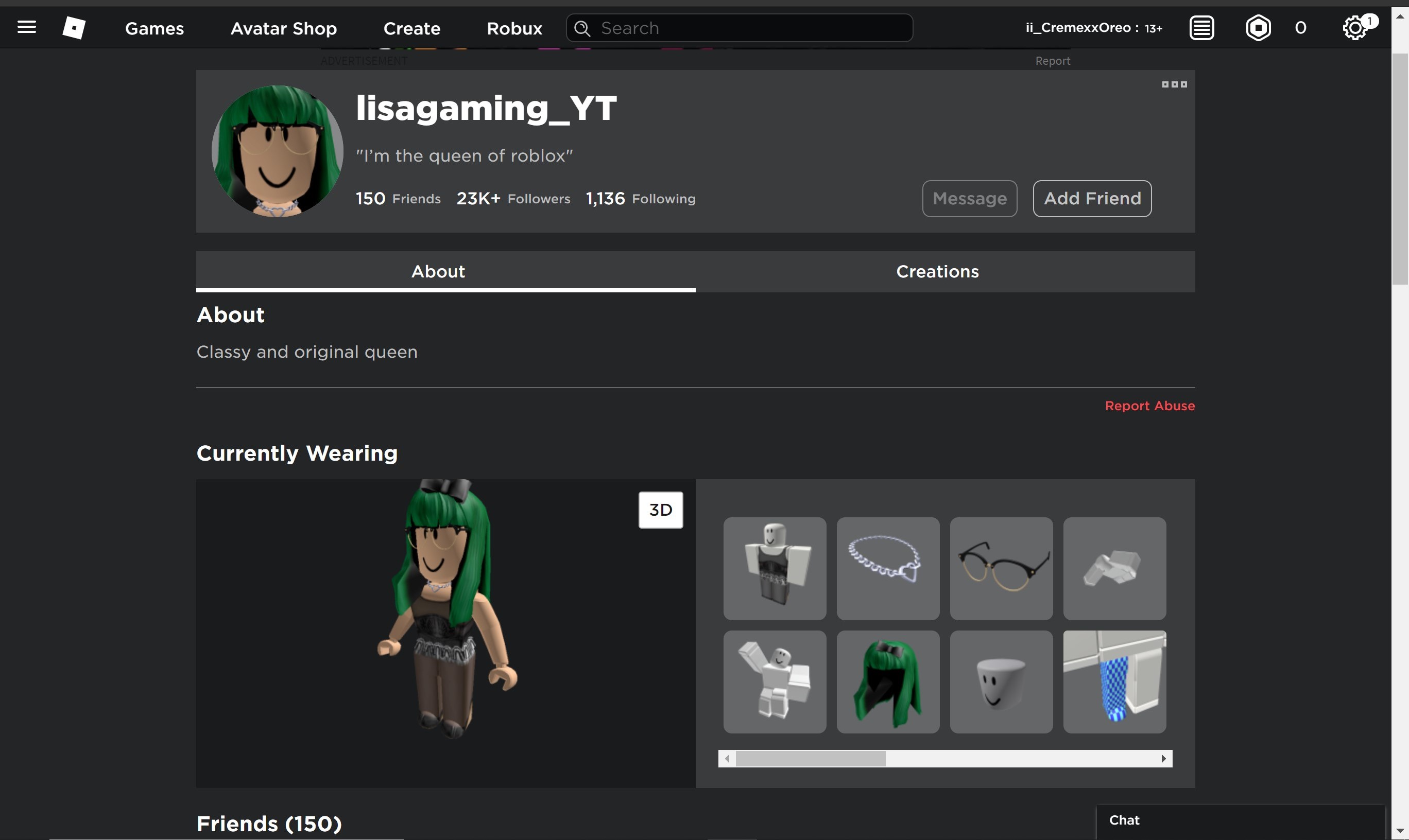Click the page scroll down arrow
The width and height of the screenshot is (1409, 840).
[x=1400, y=831]
